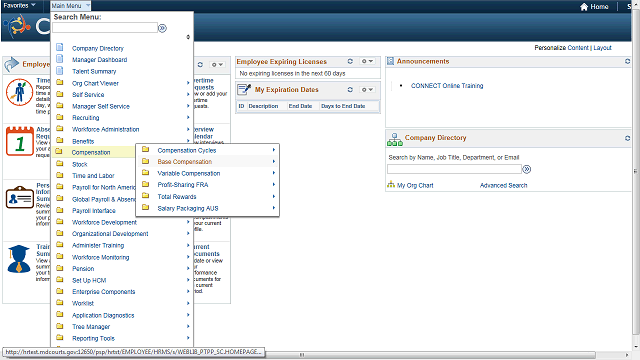
Task: Click the Time person icon
Action: coord(19,92)
